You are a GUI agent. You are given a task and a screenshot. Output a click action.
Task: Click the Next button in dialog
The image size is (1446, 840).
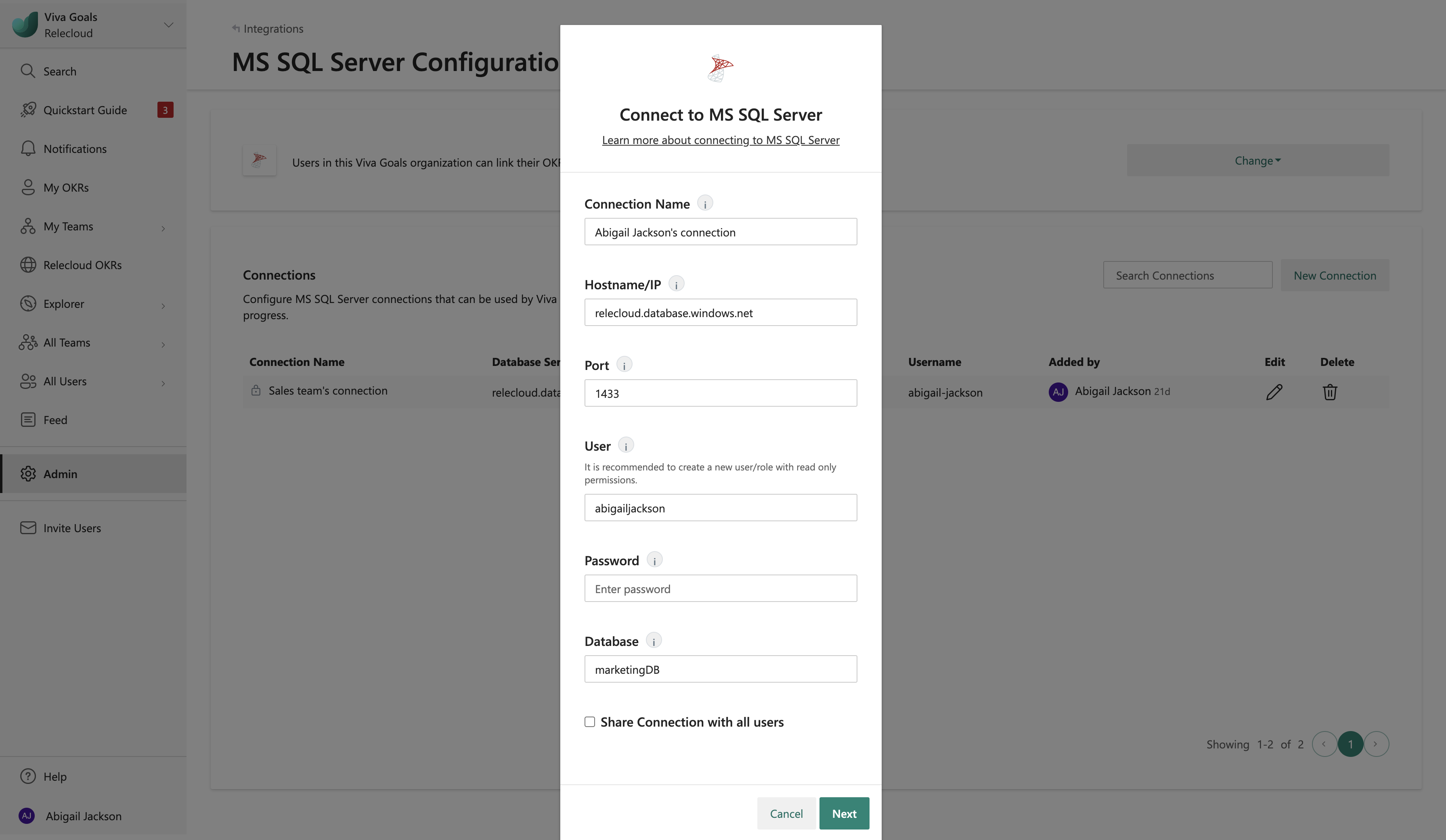tap(844, 813)
